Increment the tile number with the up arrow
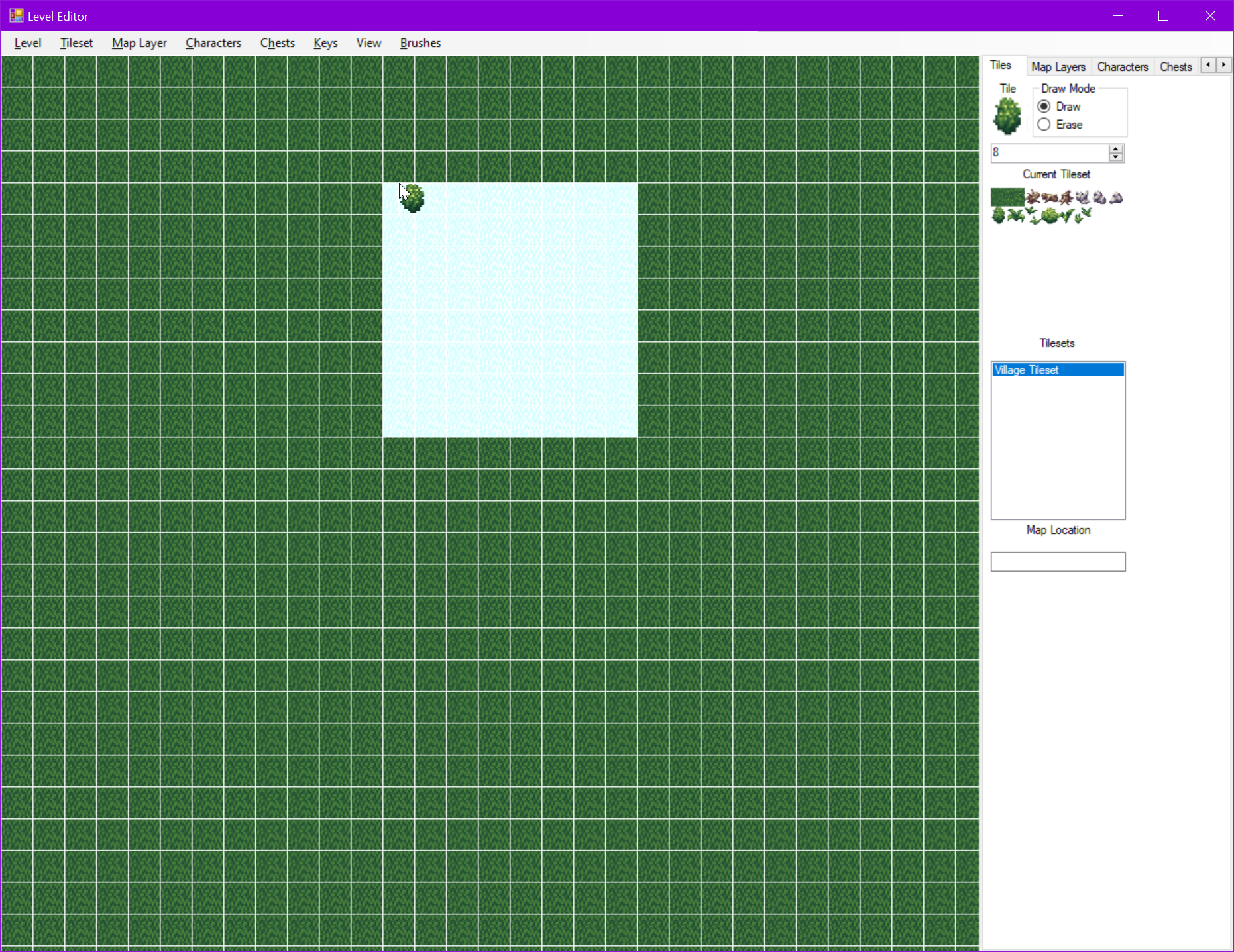 pos(1115,148)
